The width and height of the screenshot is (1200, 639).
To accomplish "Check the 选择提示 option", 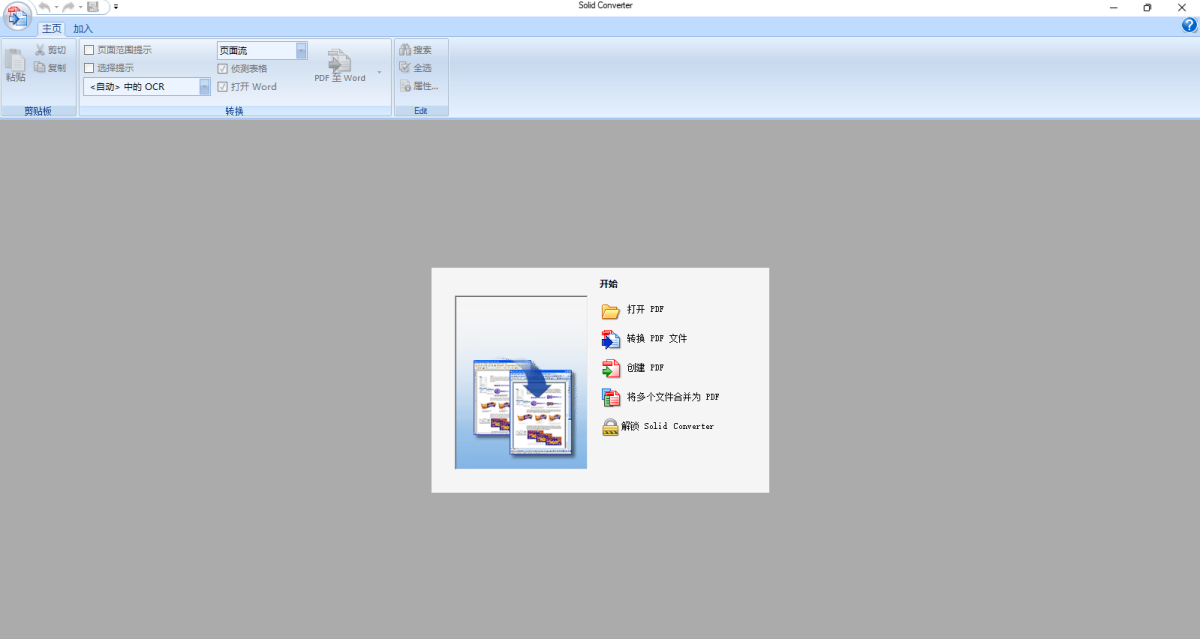I will point(89,66).
